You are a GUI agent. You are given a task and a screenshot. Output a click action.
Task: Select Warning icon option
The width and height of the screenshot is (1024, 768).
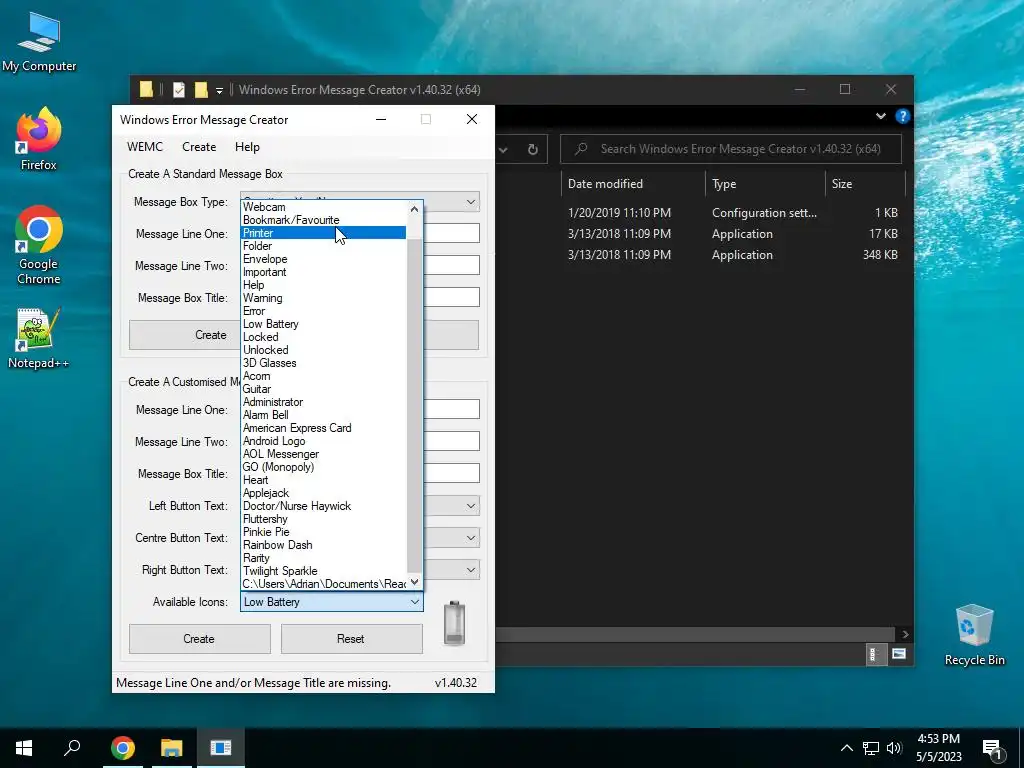pyautogui.click(x=324, y=298)
